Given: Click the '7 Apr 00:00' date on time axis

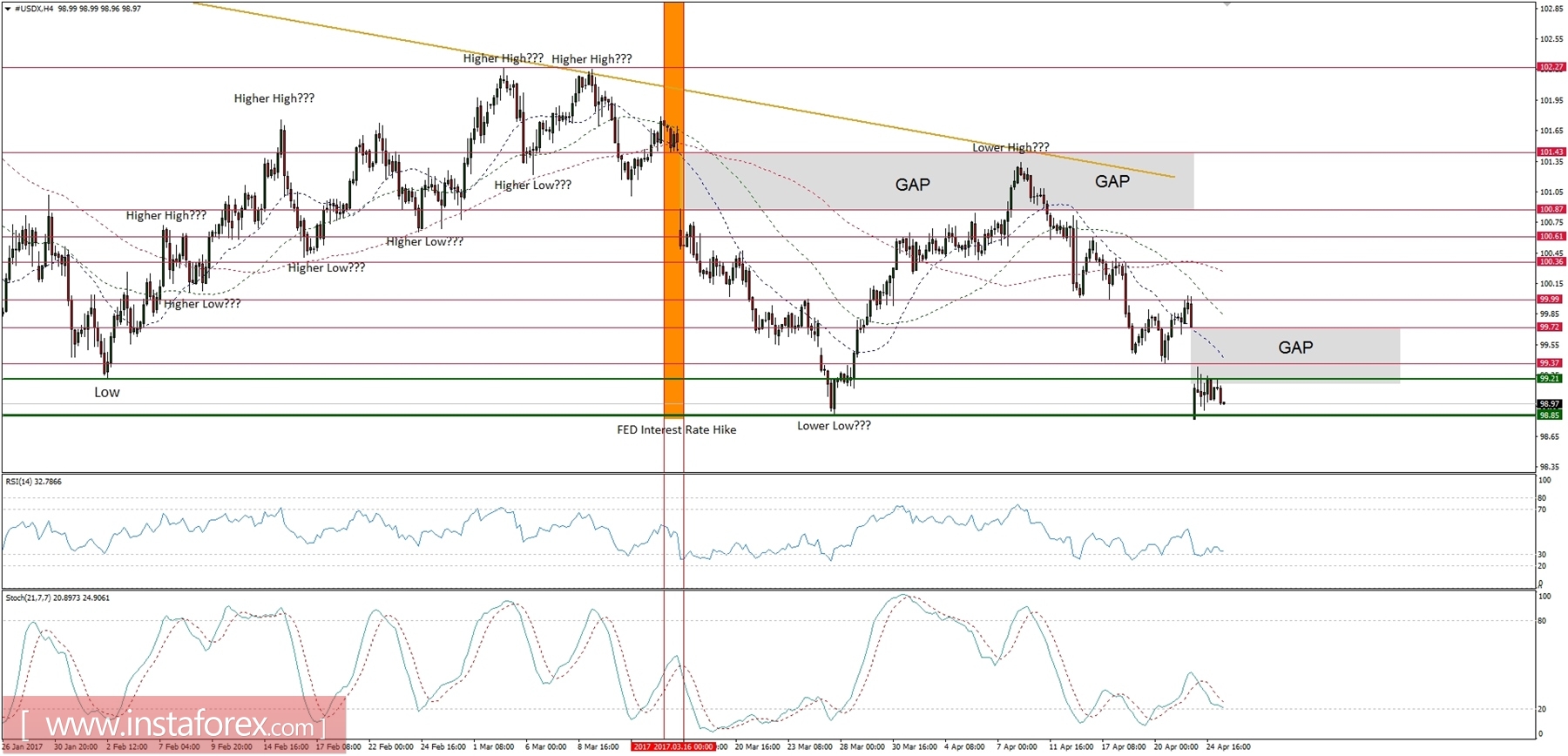Looking at the screenshot, I should [1017, 746].
